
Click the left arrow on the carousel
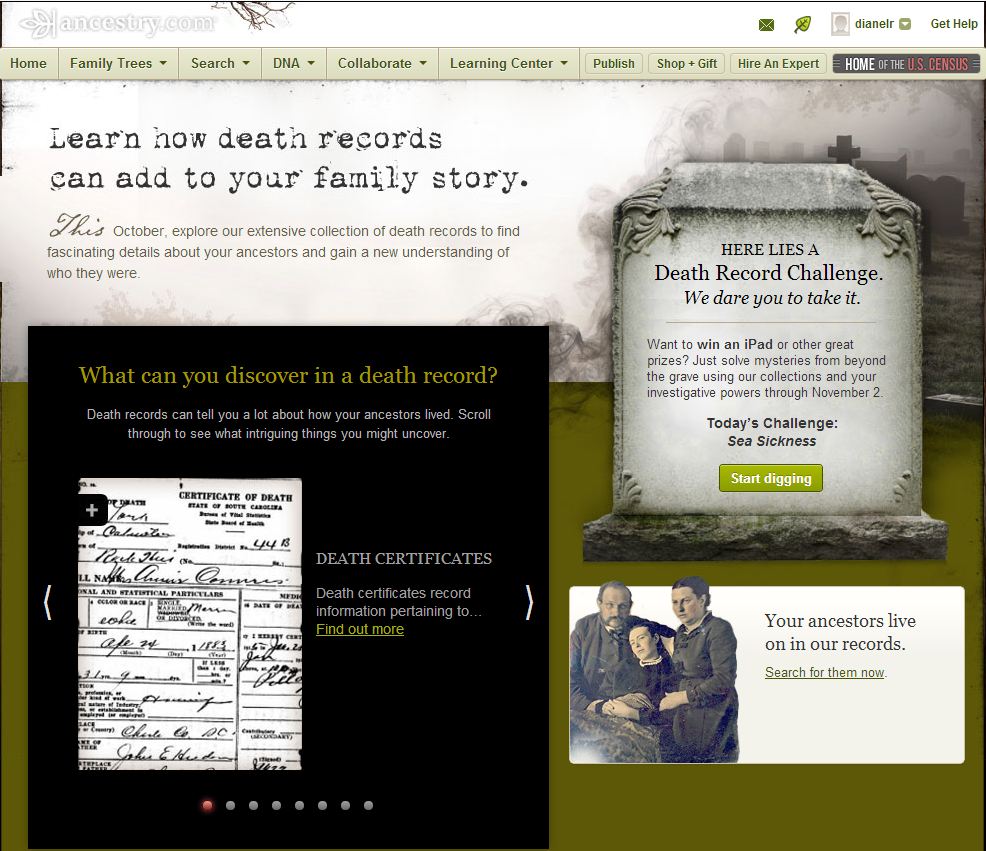point(48,603)
